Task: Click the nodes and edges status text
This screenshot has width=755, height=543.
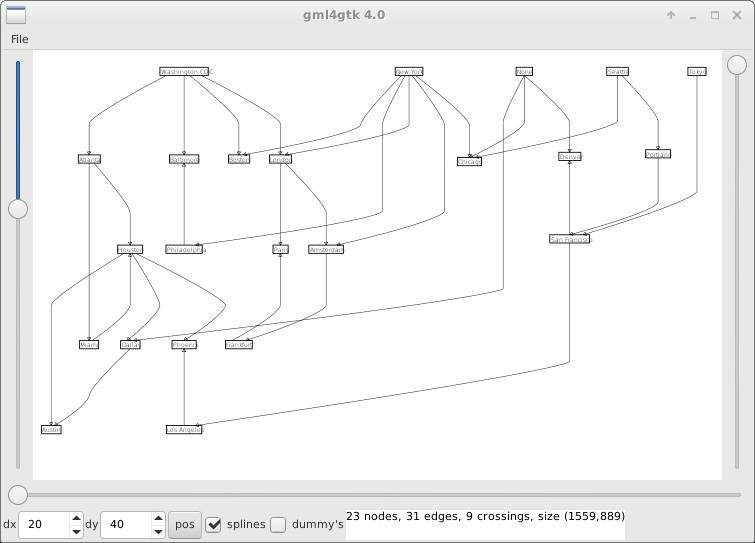Action: pos(485,516)
